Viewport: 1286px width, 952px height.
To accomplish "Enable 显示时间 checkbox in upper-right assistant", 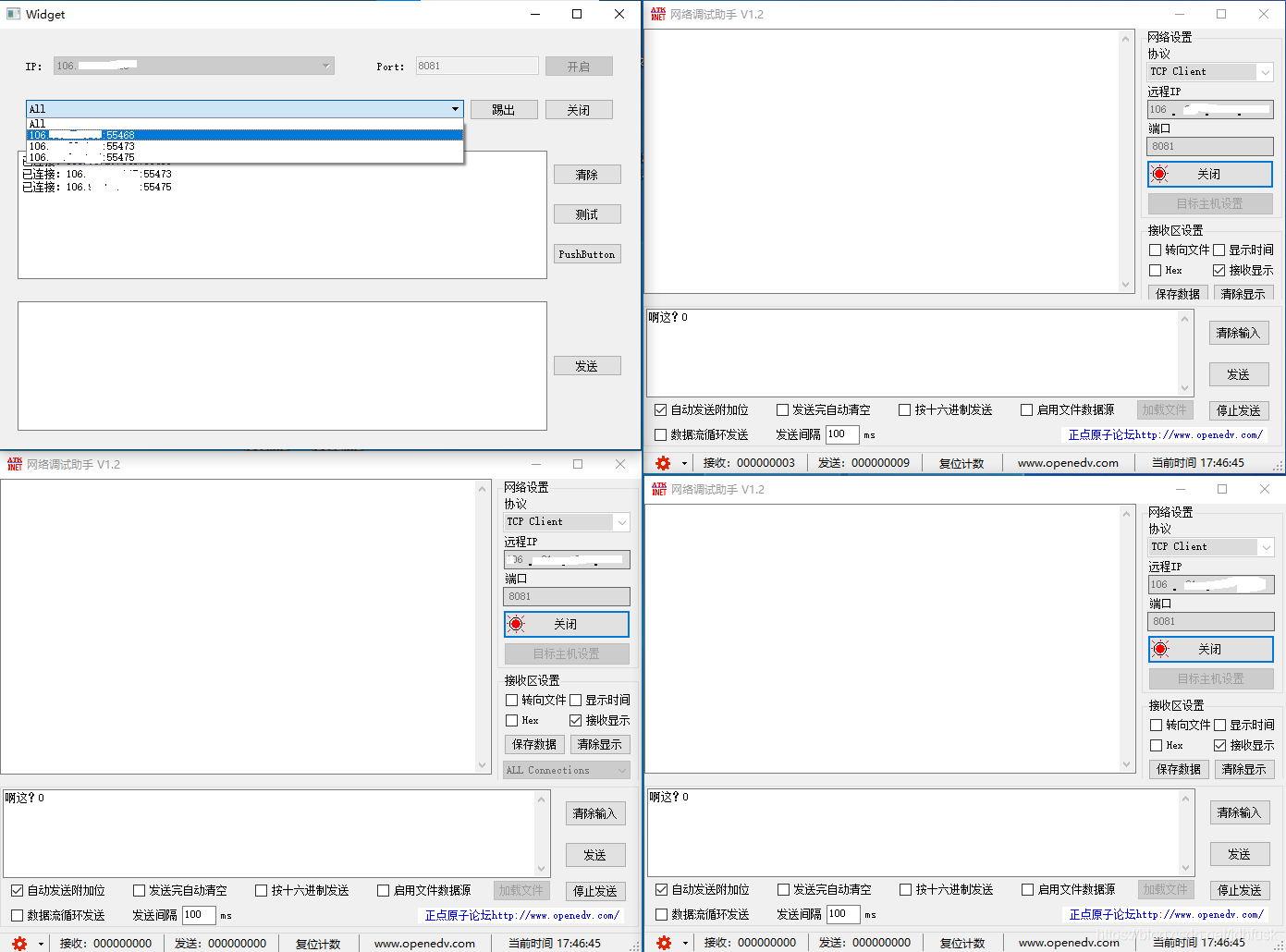I will [1219, 250].
